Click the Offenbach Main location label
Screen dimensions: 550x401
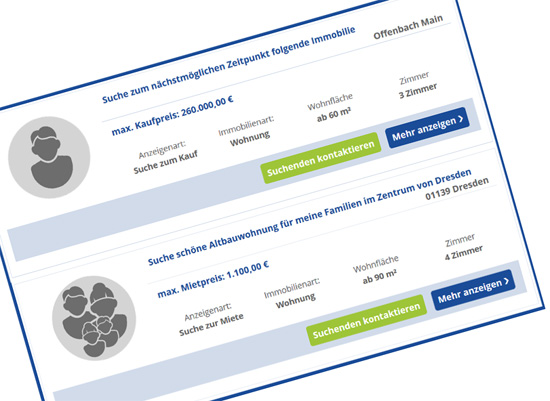pos(408,27)
